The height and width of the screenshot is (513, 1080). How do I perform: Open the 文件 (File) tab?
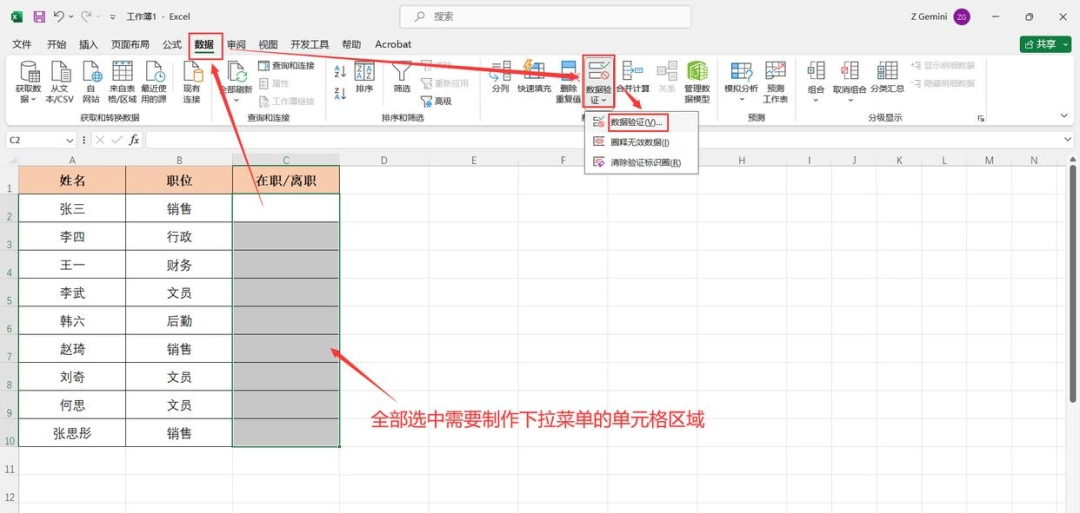coord(22,44)
